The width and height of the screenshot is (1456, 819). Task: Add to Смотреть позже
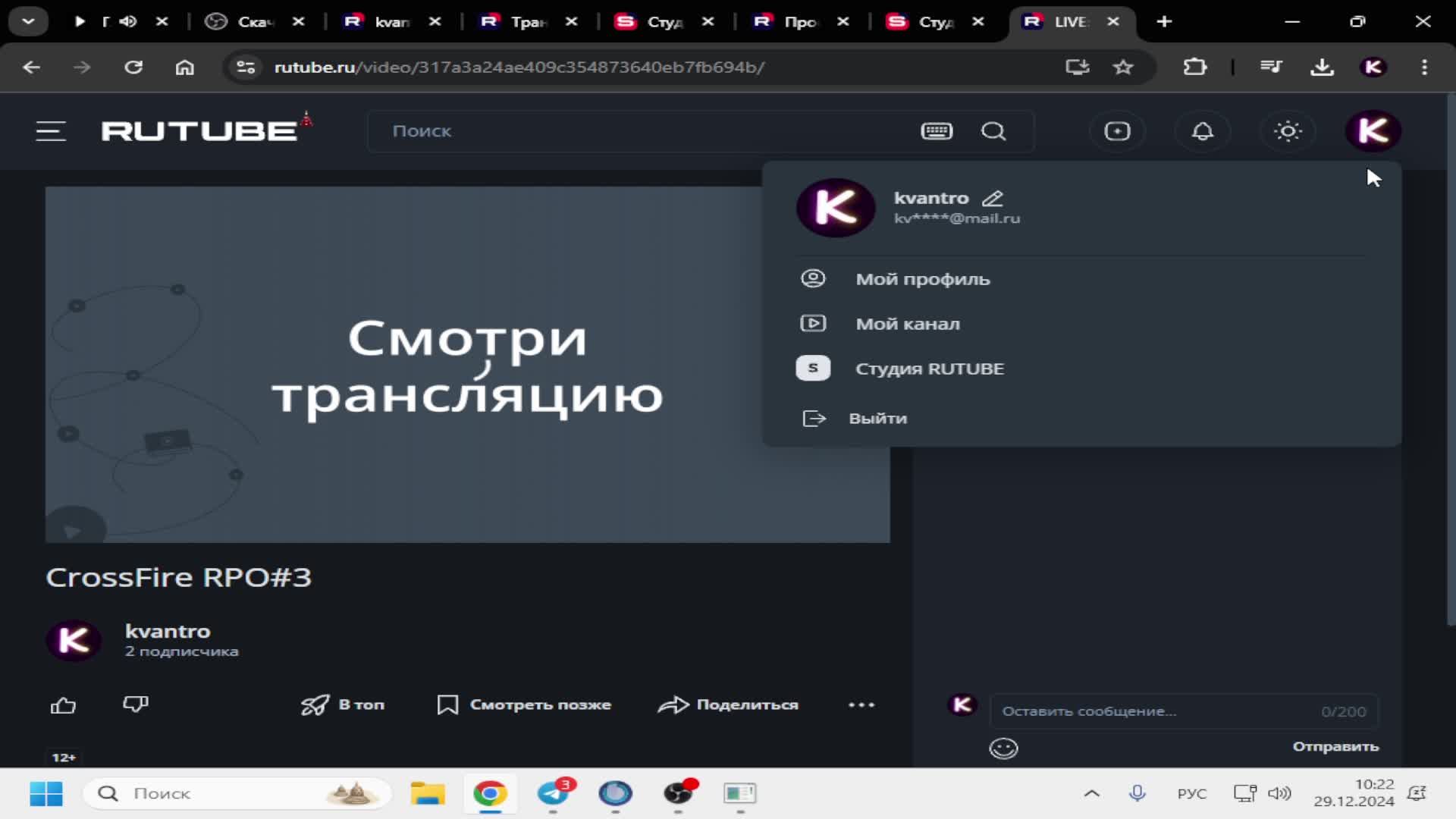pos(524,705)
